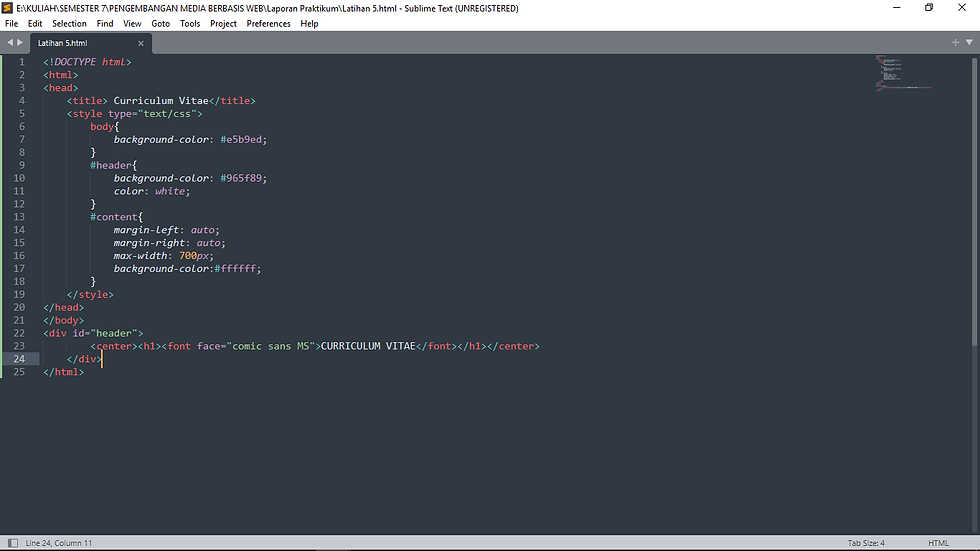Click line number 1 in gutter
980x551 pixels.
pyautogui.click(x=21, y=62)
